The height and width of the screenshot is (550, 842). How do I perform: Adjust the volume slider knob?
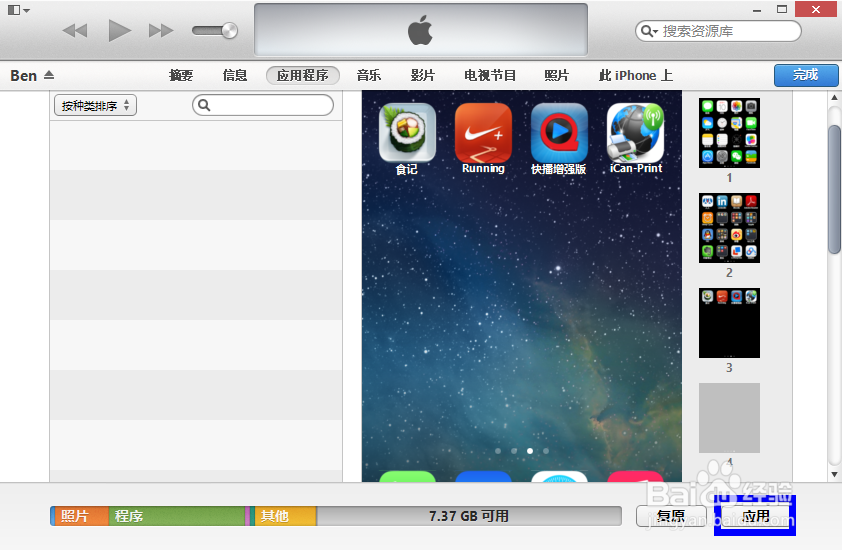point(229,31)
